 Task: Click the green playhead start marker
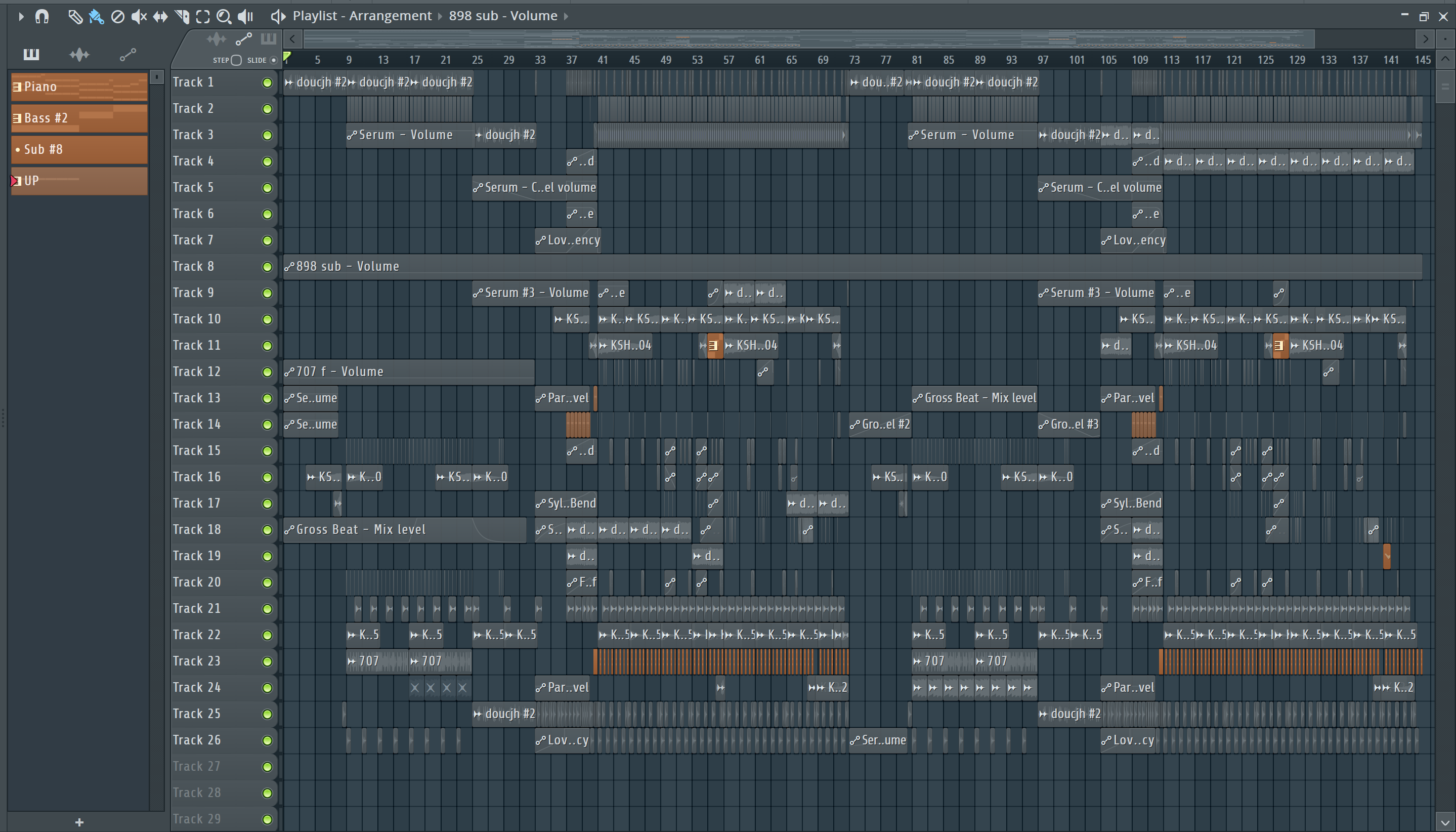tap(287, 57)
